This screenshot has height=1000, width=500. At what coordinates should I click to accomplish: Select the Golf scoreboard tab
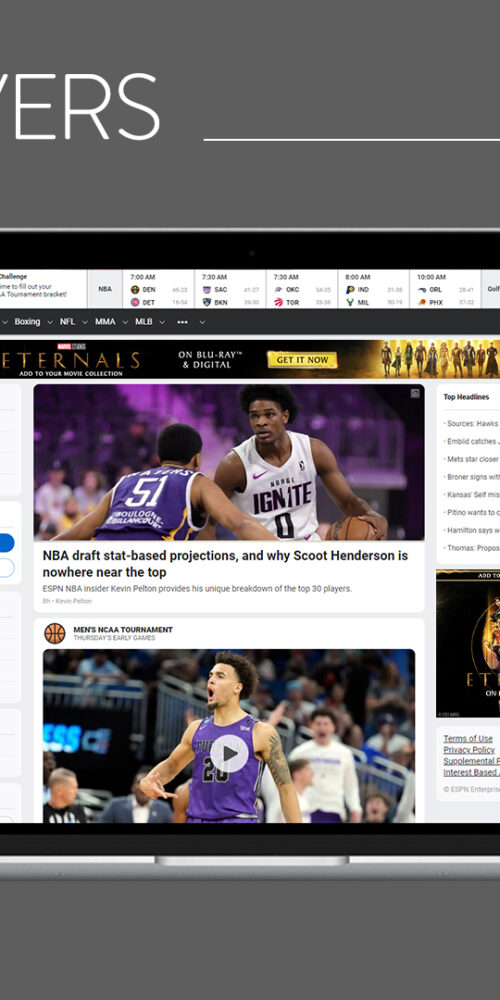tap(490, 290)
